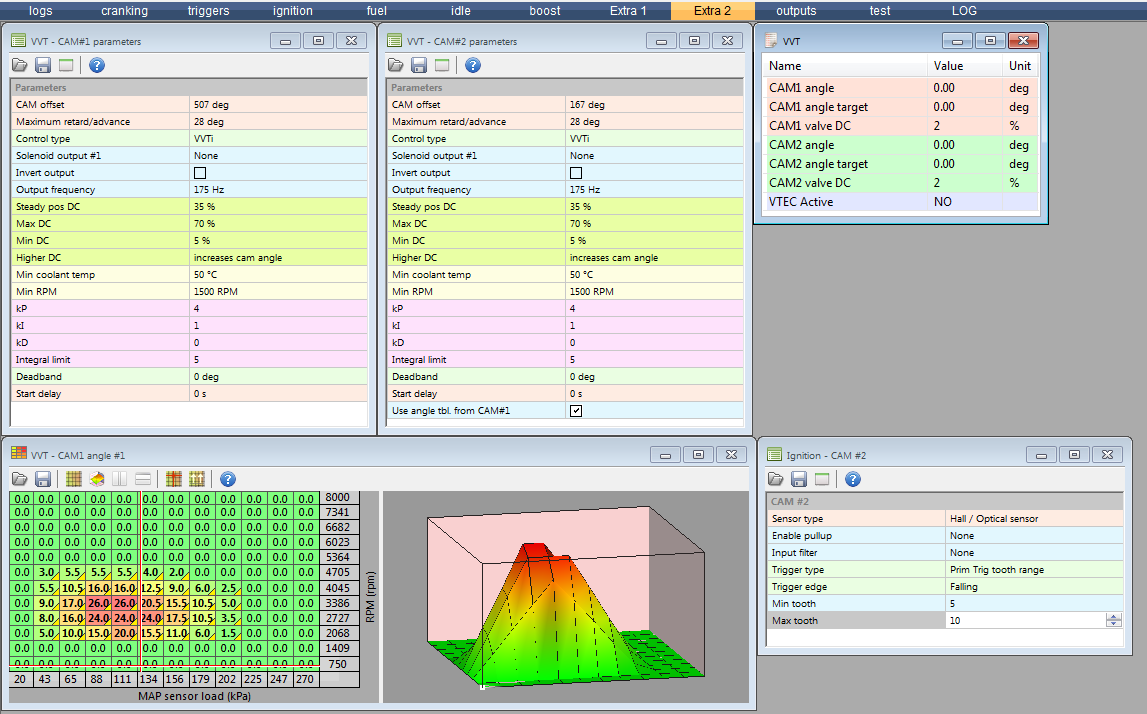Open help in CAM#1 parameters toolbar

pos(97,65)
